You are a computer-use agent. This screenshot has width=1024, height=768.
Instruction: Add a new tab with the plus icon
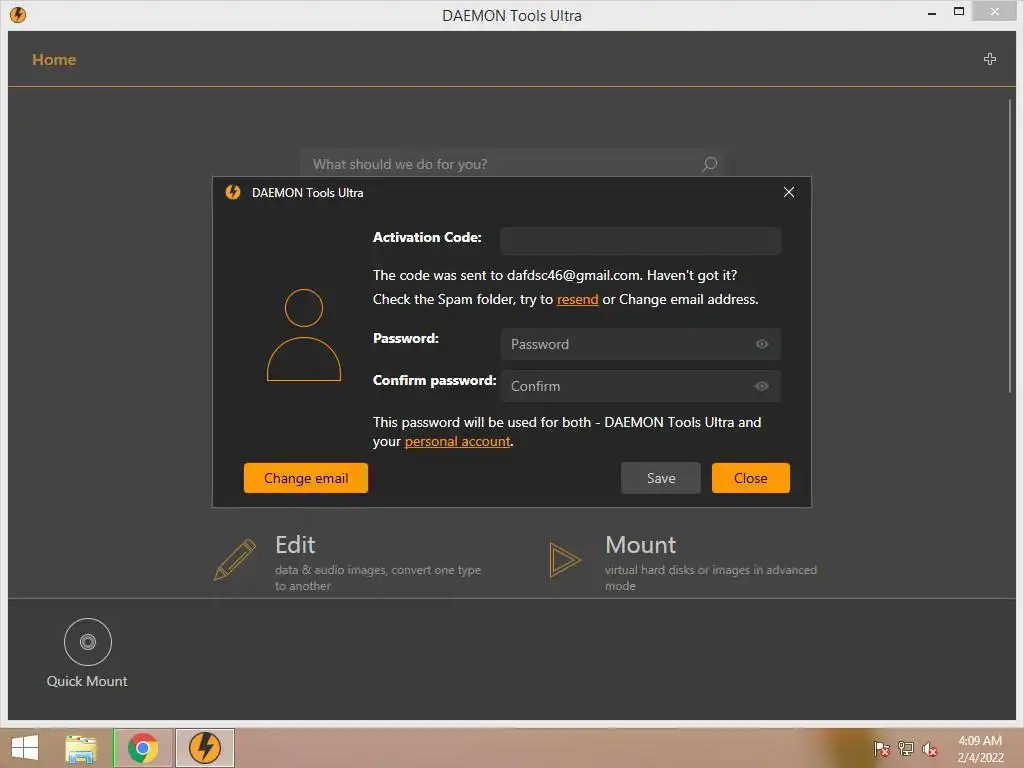tap(989, 59)
